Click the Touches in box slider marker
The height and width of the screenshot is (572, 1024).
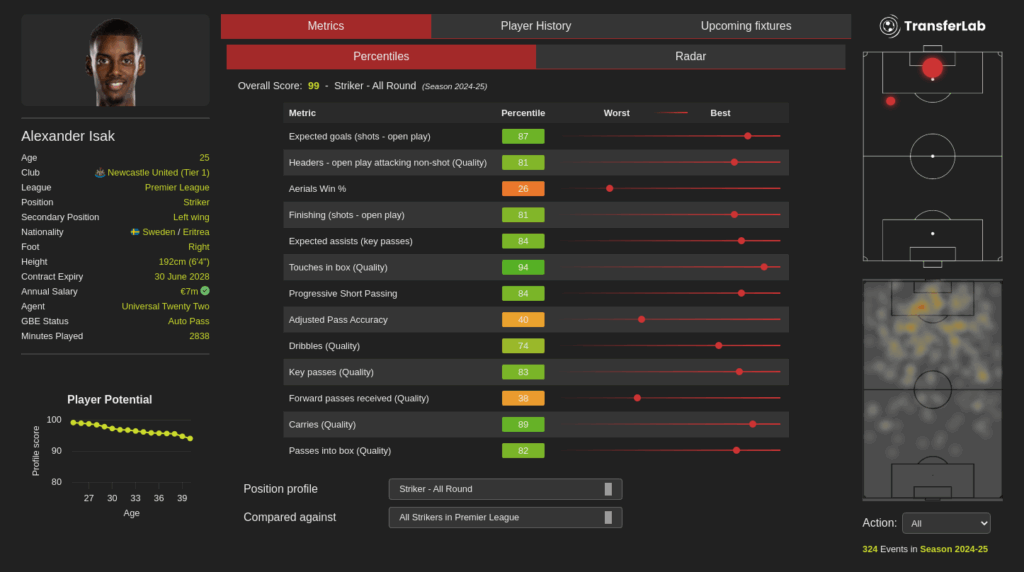click(x=764, y=267)
